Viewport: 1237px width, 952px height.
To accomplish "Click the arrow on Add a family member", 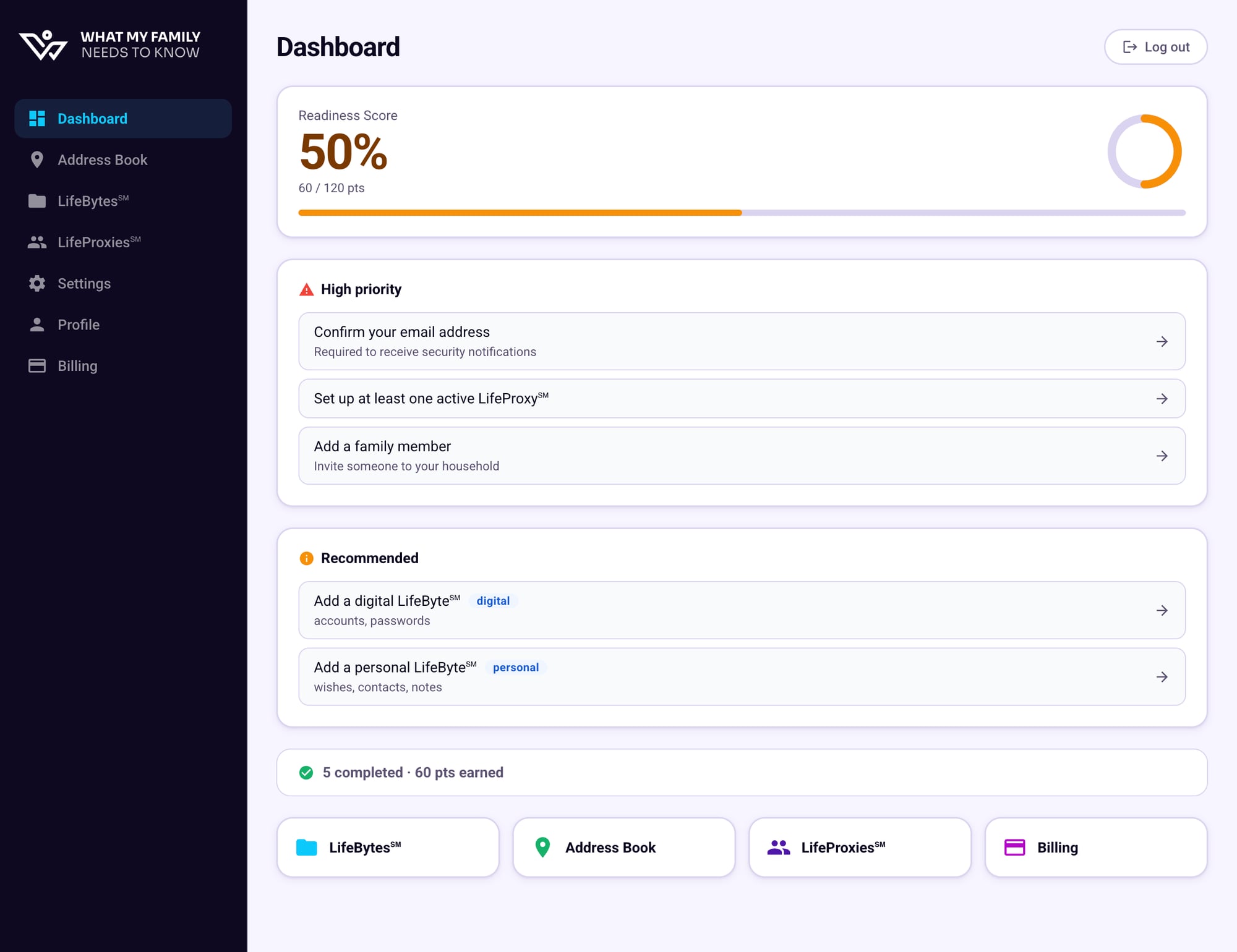I will click(1163, 456).
